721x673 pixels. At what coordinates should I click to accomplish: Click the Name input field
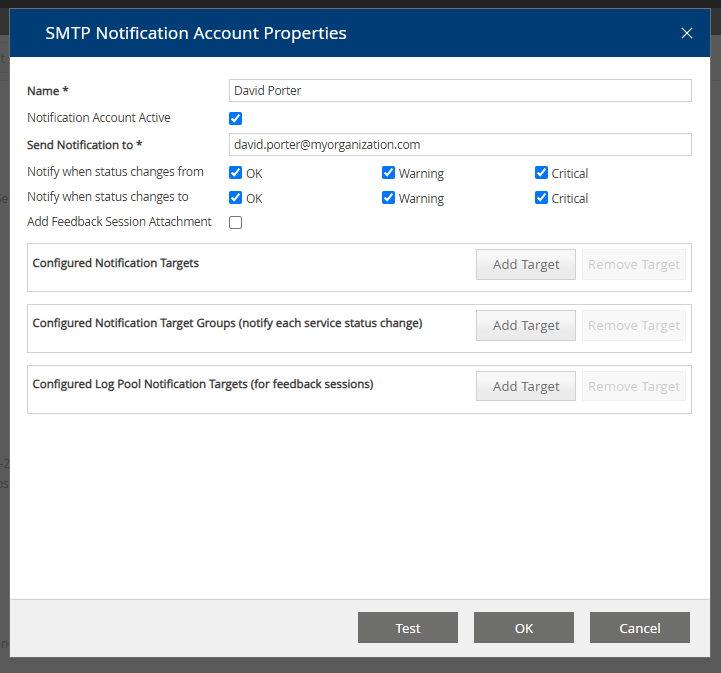click(460, 91)
